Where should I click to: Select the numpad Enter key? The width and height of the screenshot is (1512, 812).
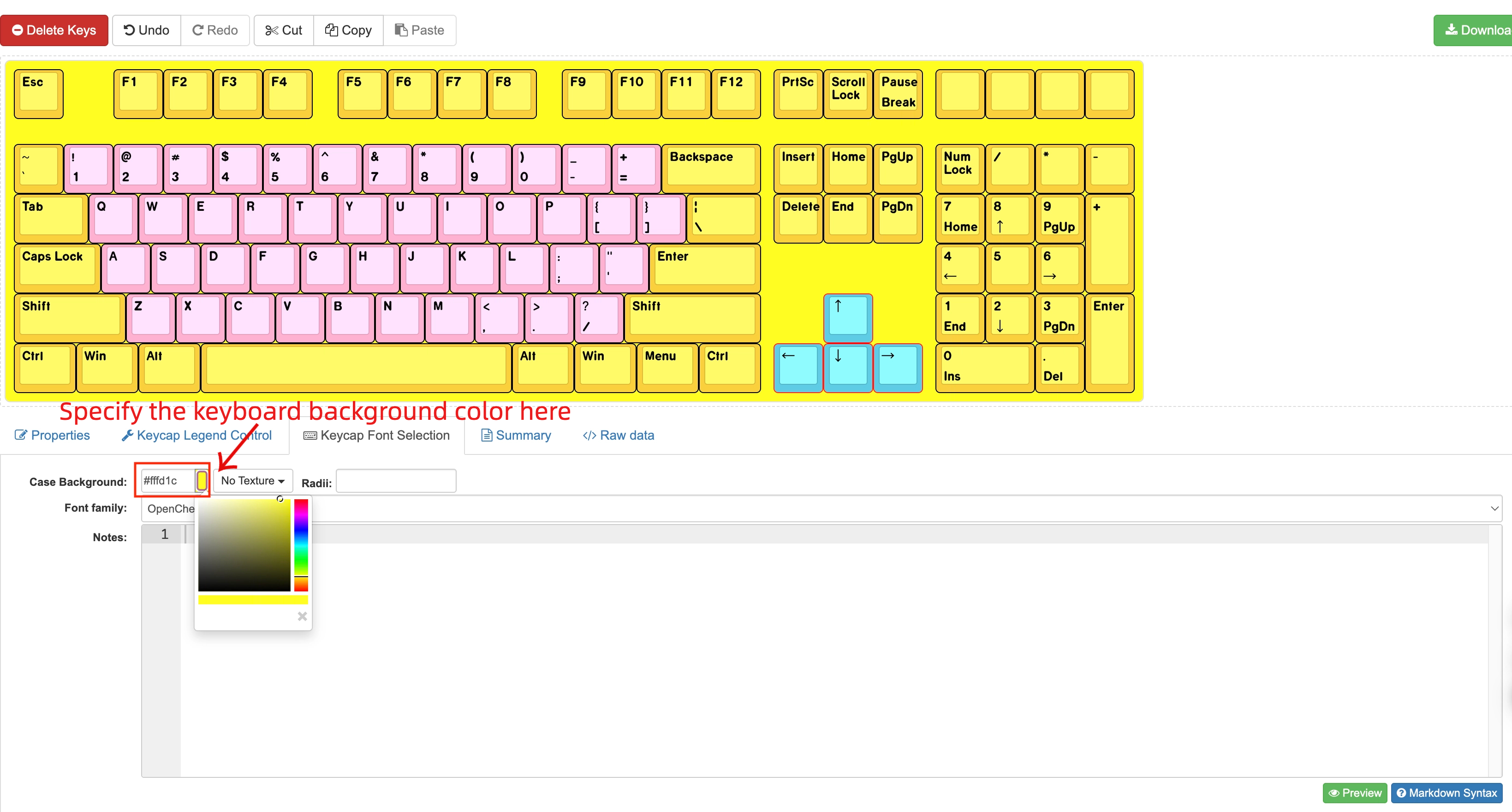pyautogui.click(x=1110, y=343)
